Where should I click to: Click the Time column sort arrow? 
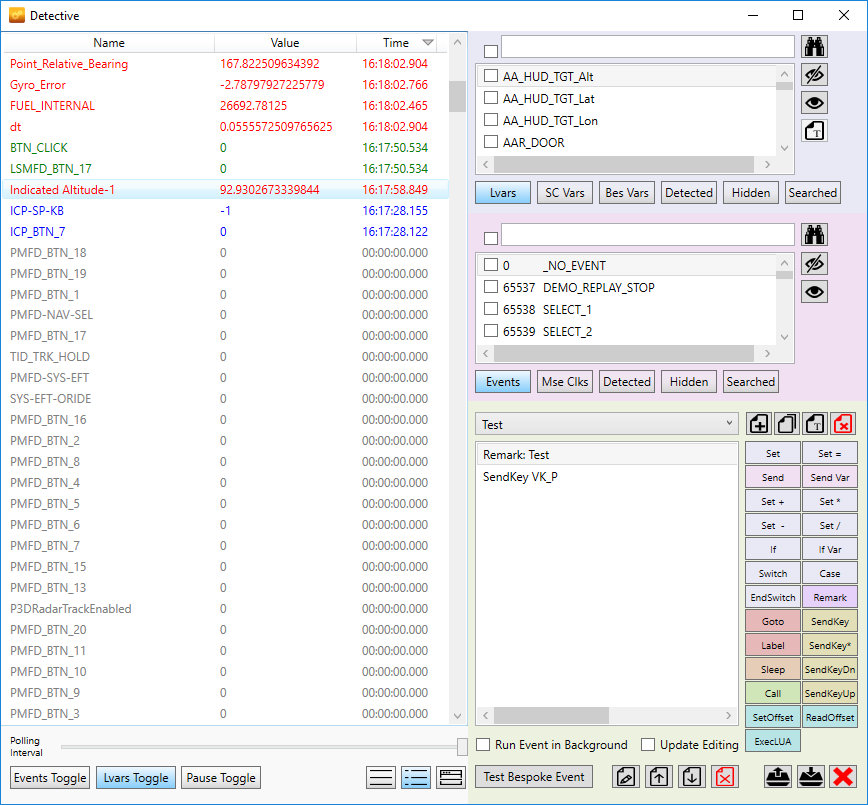[x=427, y=43]
